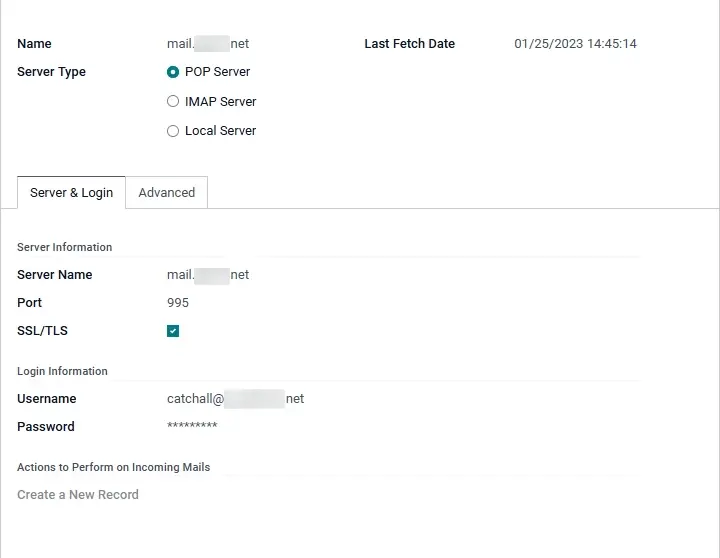Click the Name field value at top
The image size is (720, 558).
208,44
